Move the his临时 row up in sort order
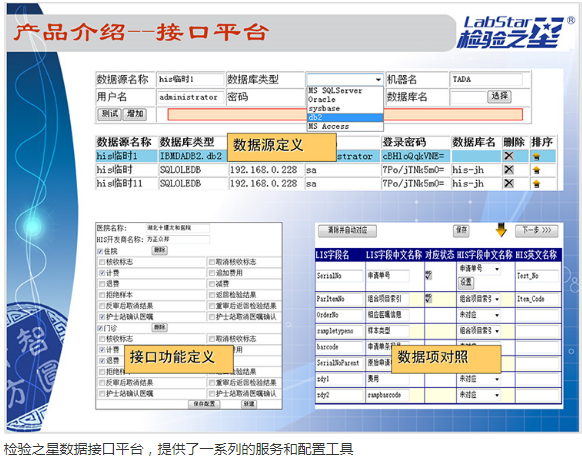The height and width of the screenshot is (462, 582). click(536, 170)
